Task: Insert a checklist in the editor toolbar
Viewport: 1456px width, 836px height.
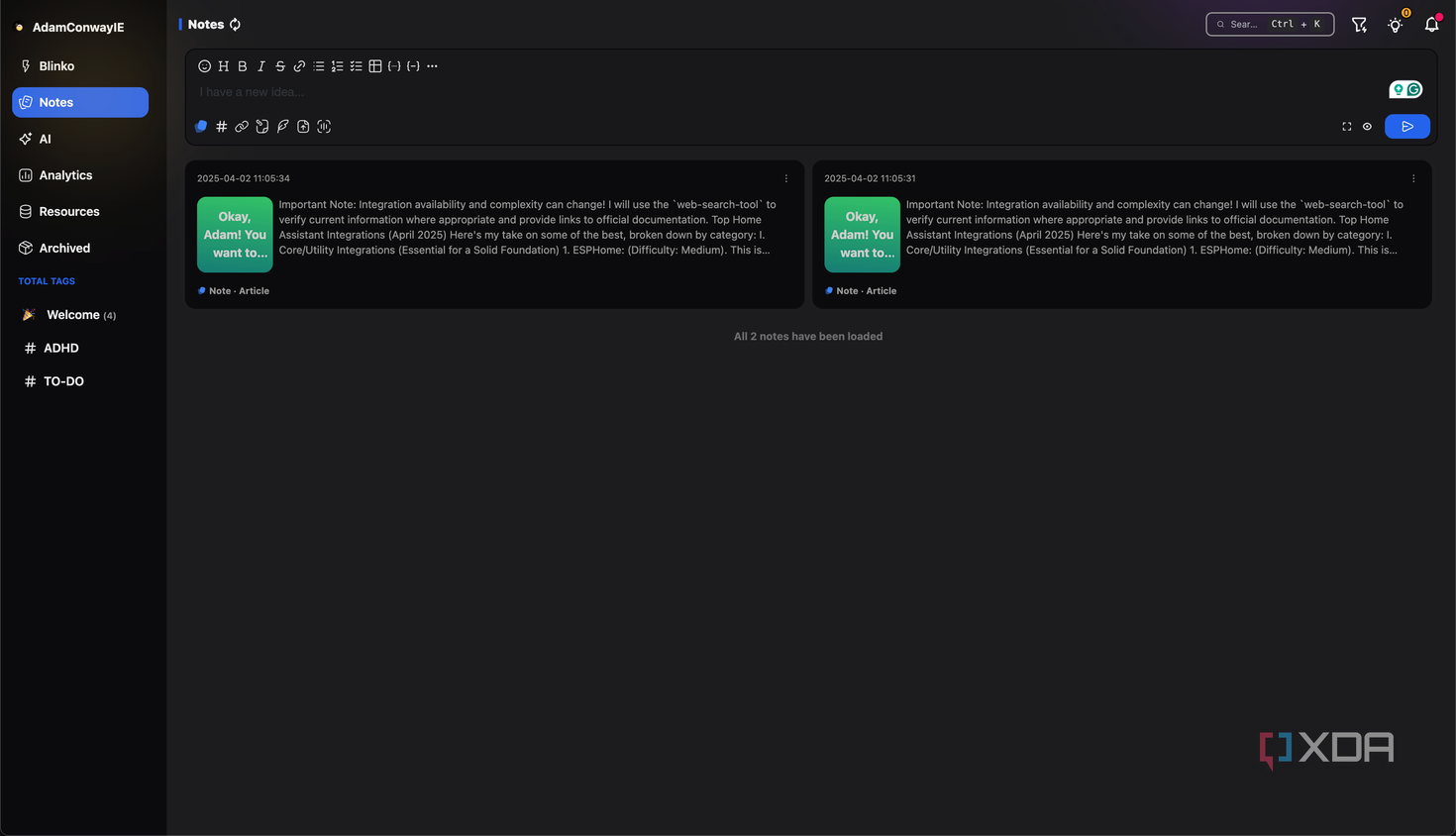Action: [x=357, y=66]
